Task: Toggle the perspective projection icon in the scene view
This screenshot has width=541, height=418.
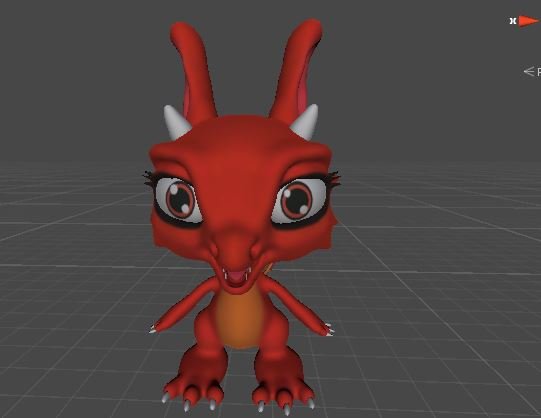Action: pyautogui.click(x=529, y=71)
